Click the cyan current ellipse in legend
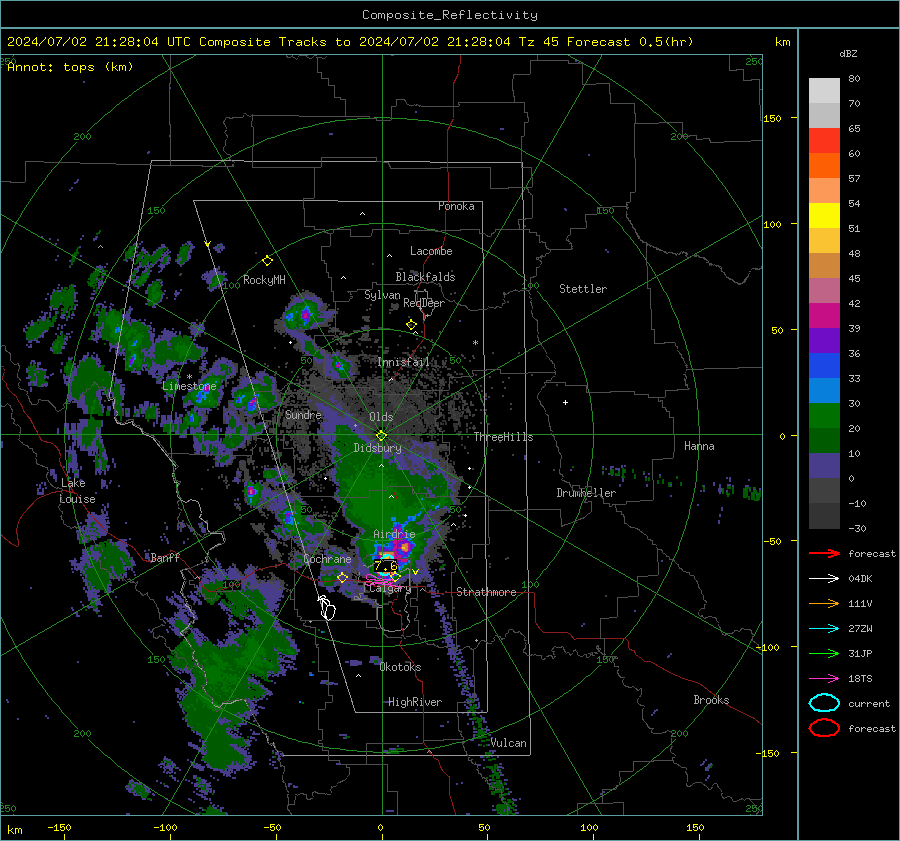This screenshot has width=900, height=841. tap(824, 703)
